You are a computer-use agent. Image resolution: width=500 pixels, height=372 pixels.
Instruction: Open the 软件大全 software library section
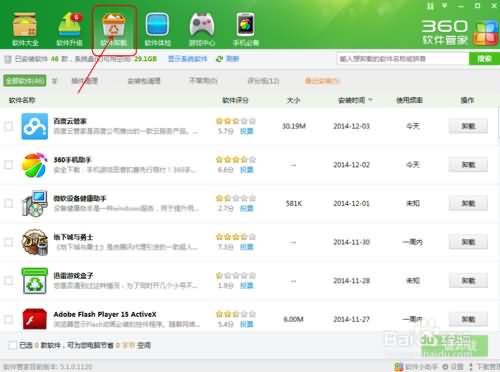[25, 29]
